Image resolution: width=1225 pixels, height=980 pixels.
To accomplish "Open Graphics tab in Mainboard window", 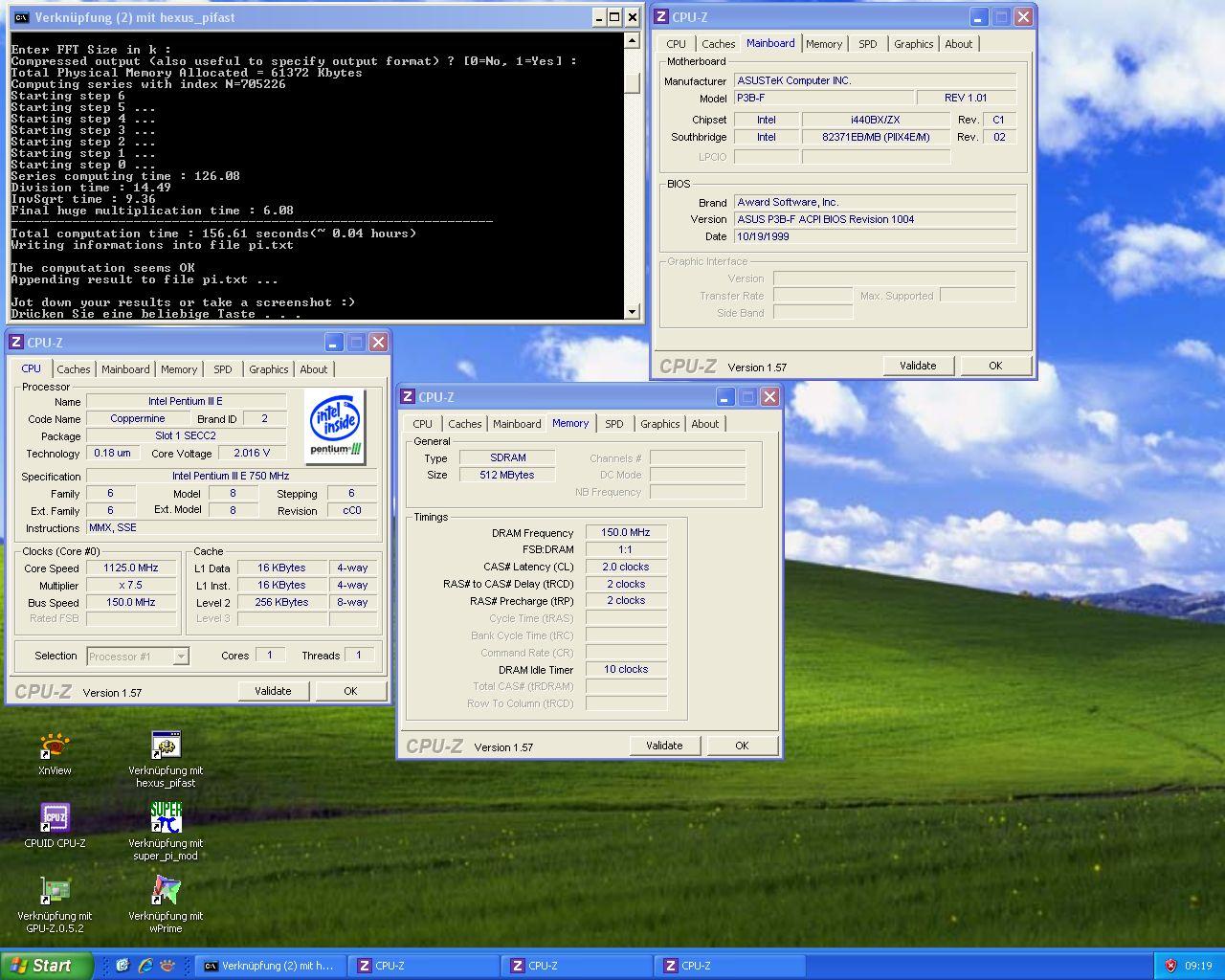I will coord(914,44).
